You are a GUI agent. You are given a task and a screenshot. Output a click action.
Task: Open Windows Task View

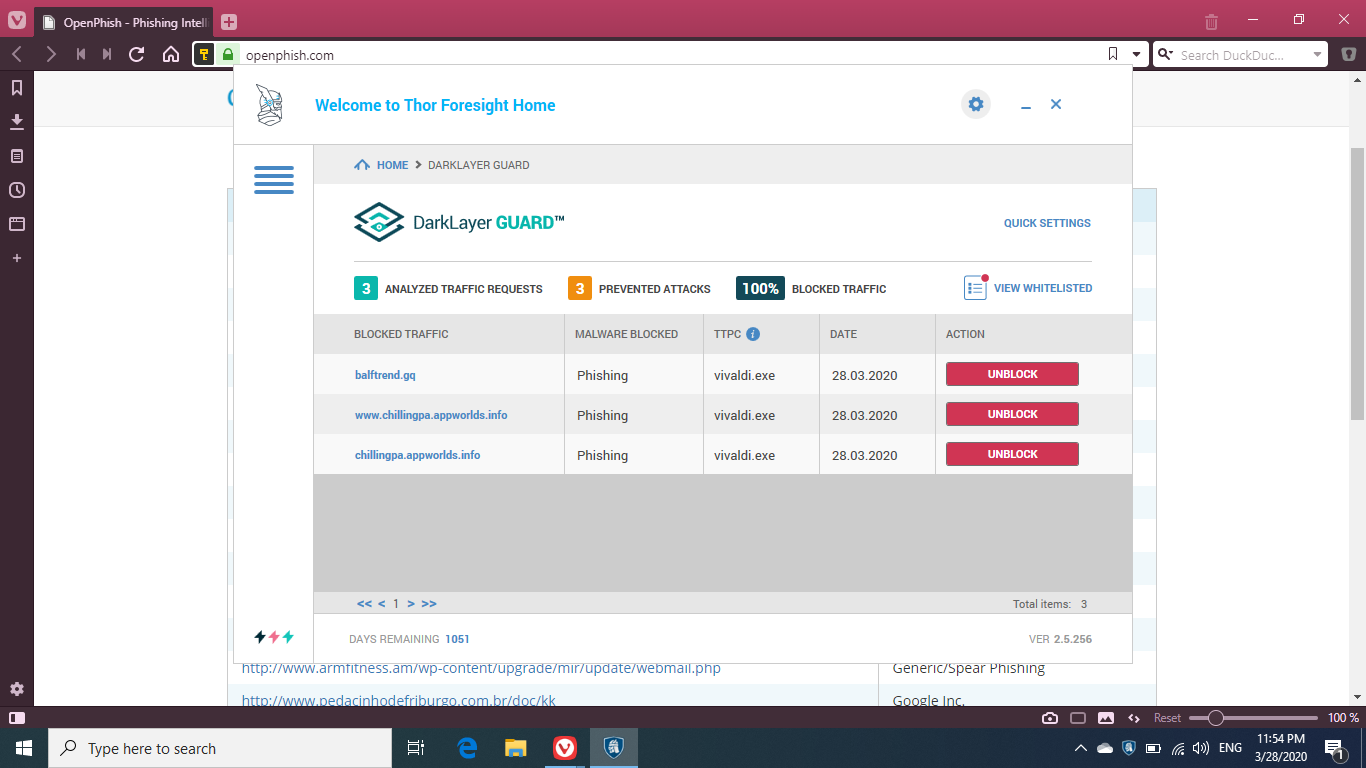coord(416,748)
